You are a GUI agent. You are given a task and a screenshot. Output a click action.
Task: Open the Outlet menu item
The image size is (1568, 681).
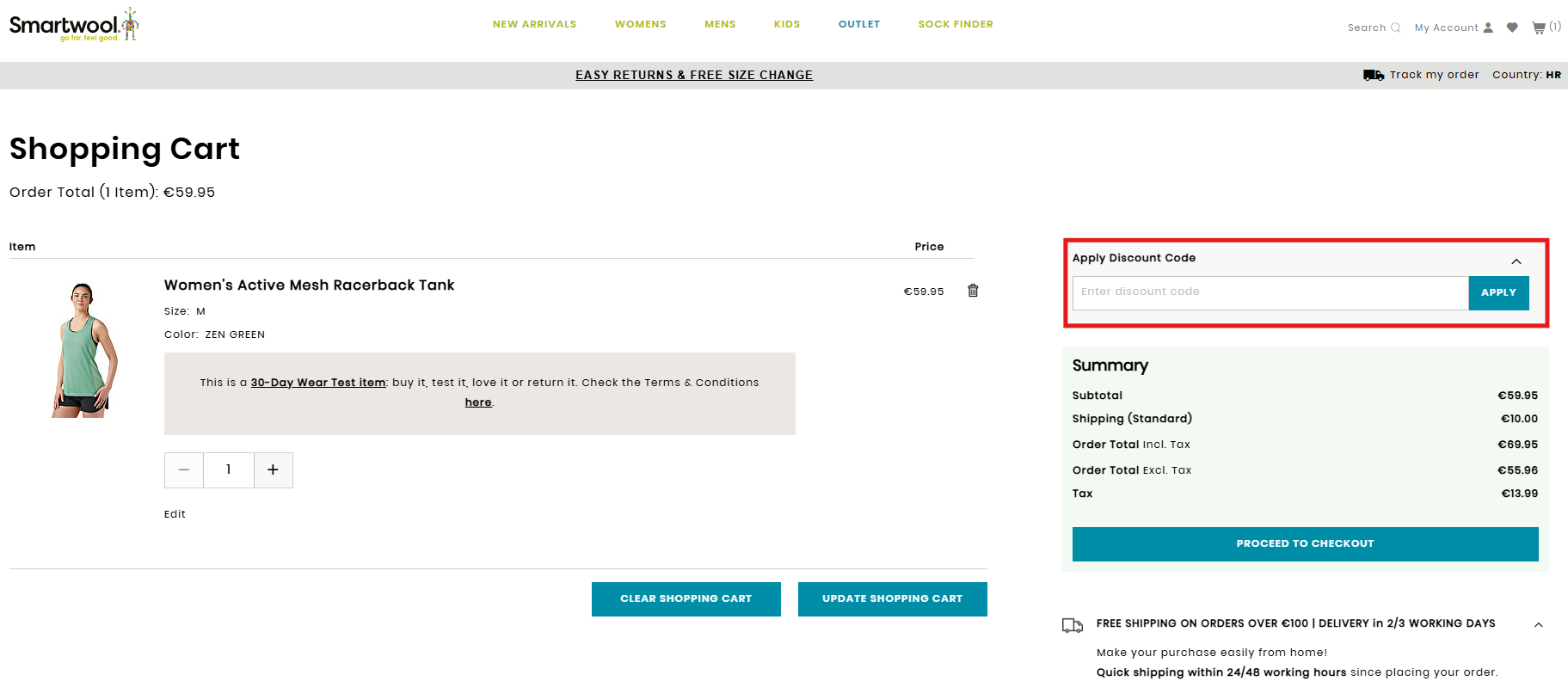858,24
